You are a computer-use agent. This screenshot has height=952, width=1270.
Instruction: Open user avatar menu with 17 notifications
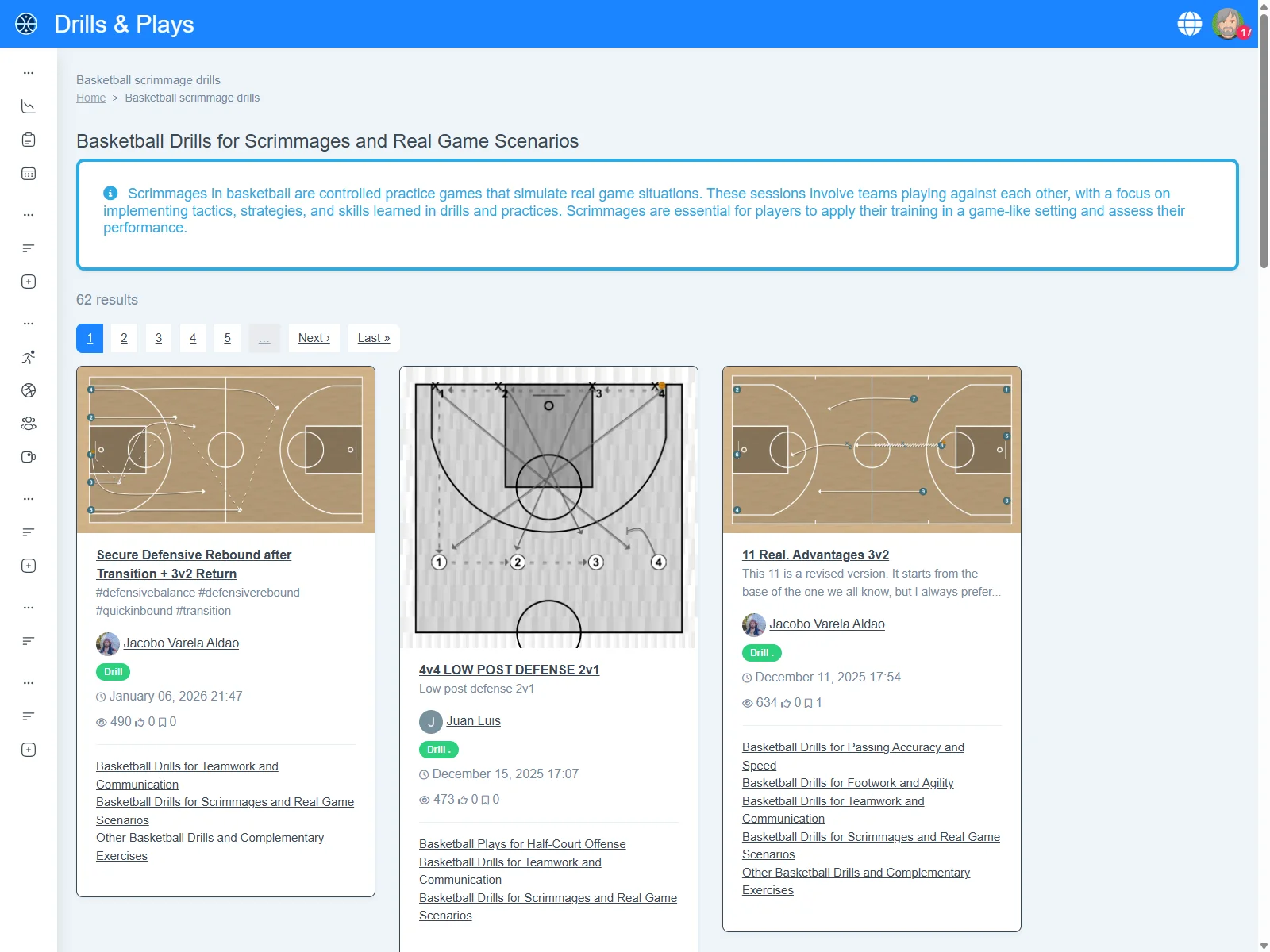(x=1228, y=24)
